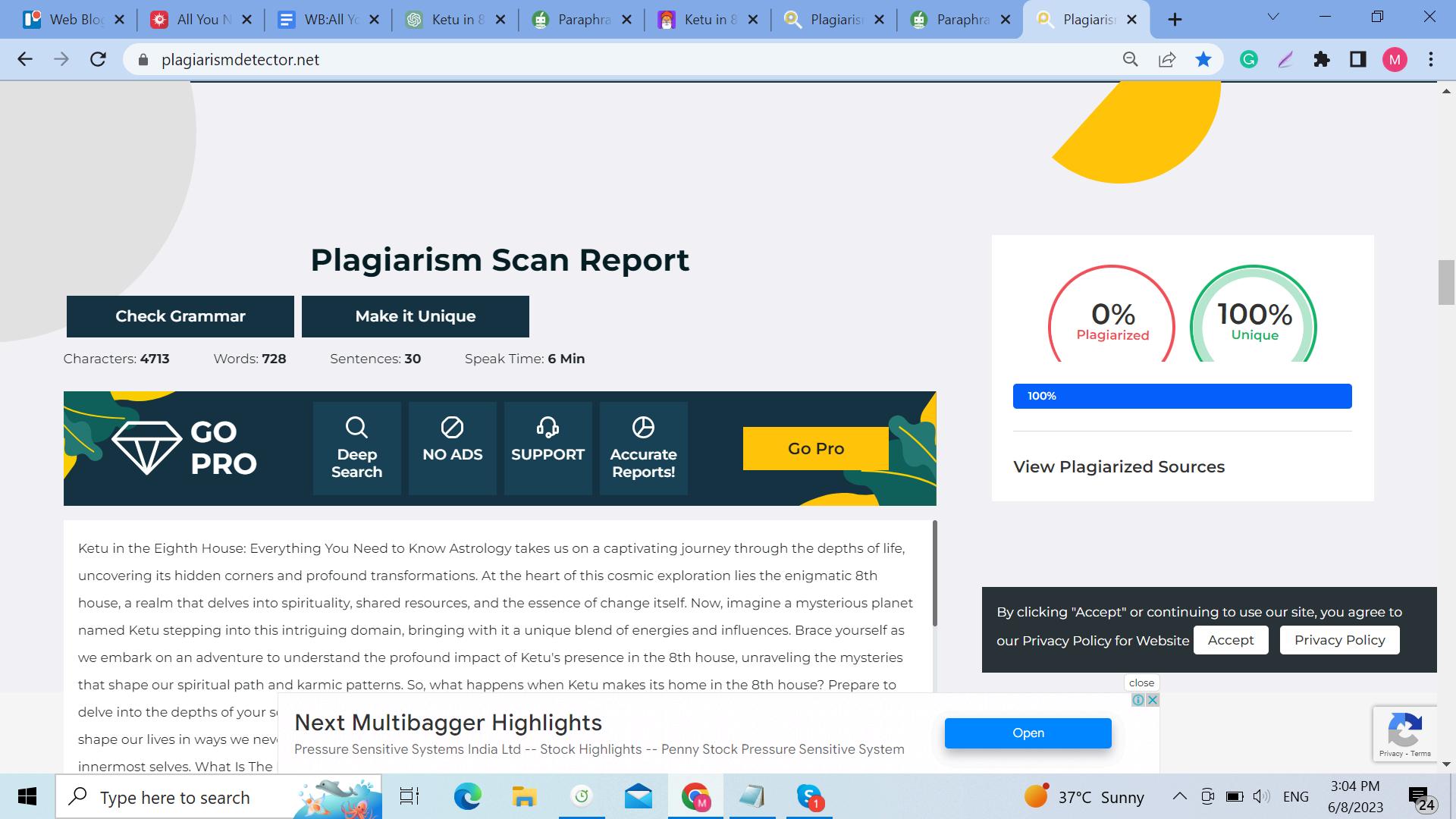The height and width of the screenshot is (819, 1456).
Task: Show hidden system tray icons
Action: click(x=1179, y=796)
